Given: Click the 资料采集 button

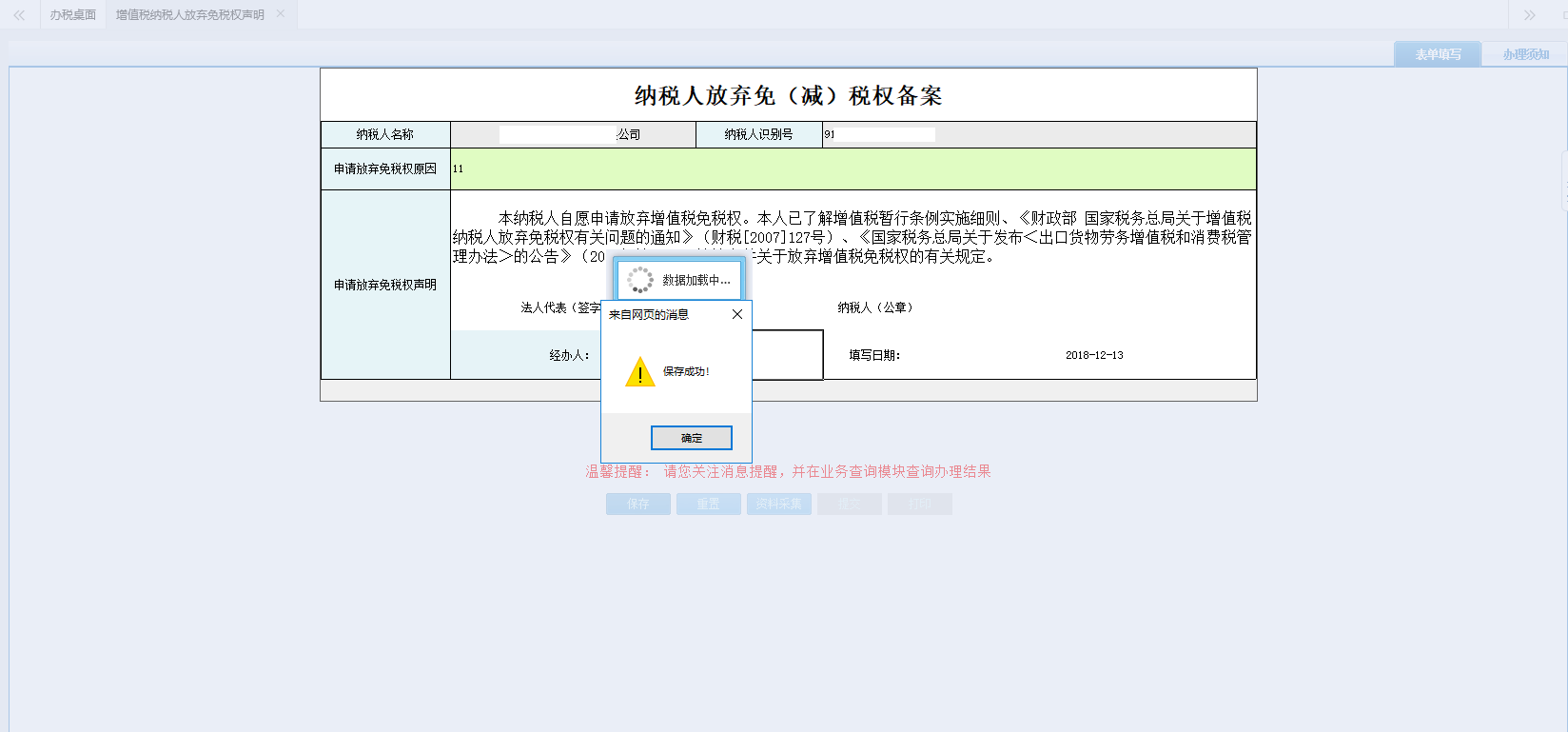Looking at the screenshot, I should [x=779, y=504].
